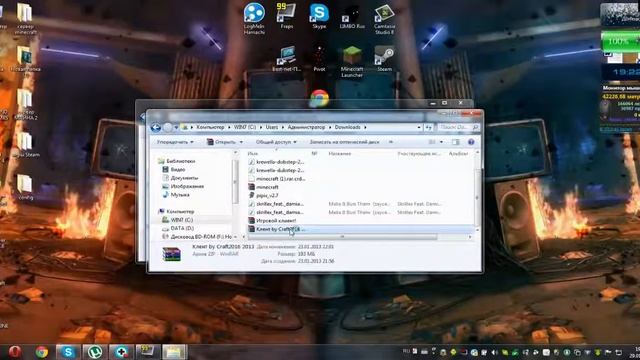Sort by the Имя column header
This screenshot has height=360, width=640.
tap(253, 154)
